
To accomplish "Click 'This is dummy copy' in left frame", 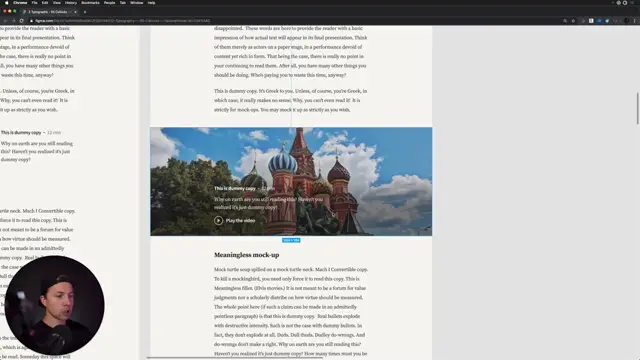I will 21,132.
